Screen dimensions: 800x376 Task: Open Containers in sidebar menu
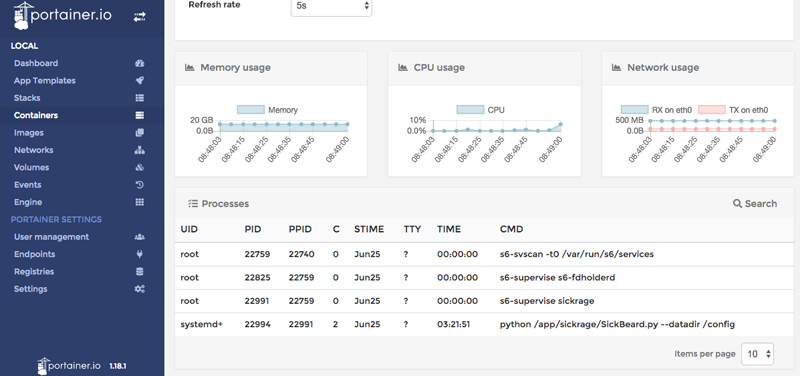point(36,115)
